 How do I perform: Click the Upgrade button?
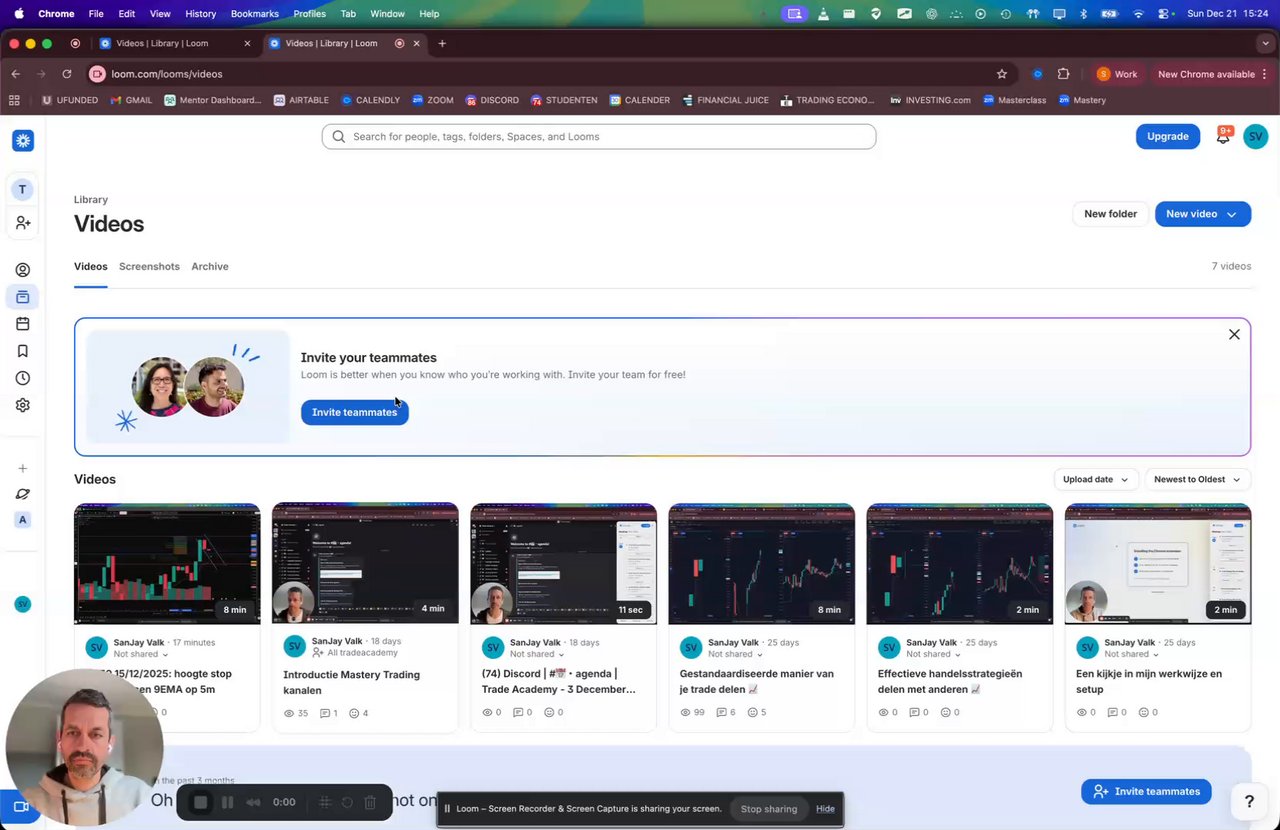(x=1167, y=137)
